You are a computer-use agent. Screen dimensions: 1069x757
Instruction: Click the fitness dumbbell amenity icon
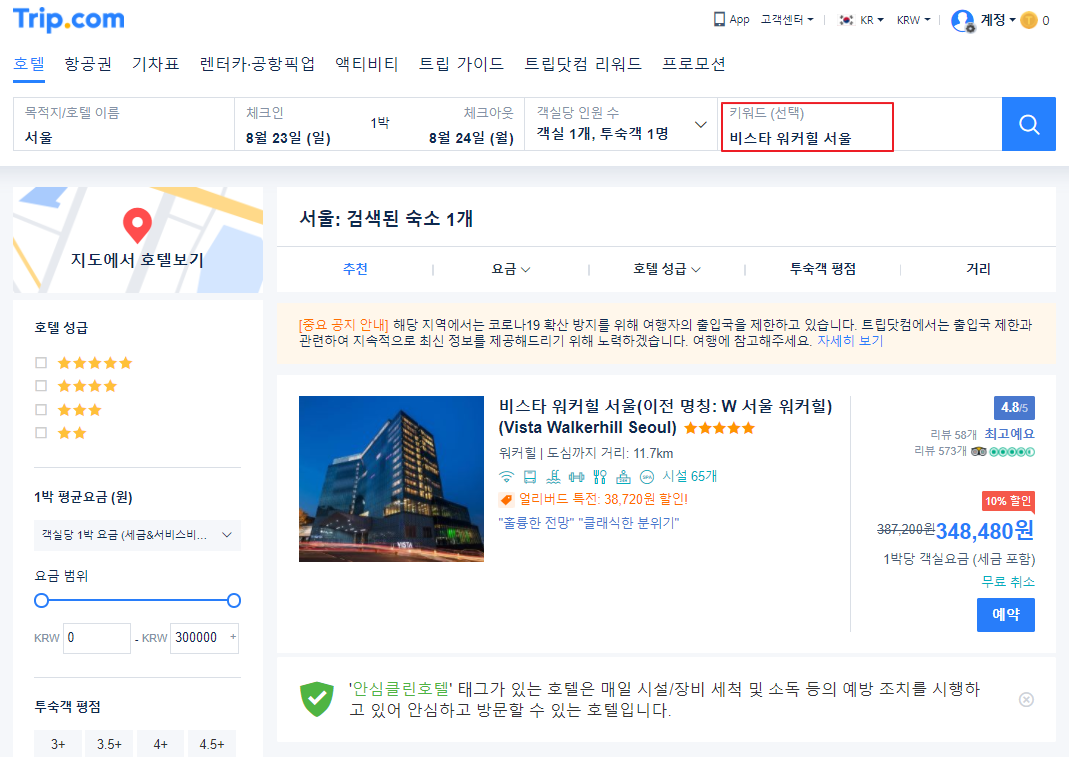click(x=577, y=476)
